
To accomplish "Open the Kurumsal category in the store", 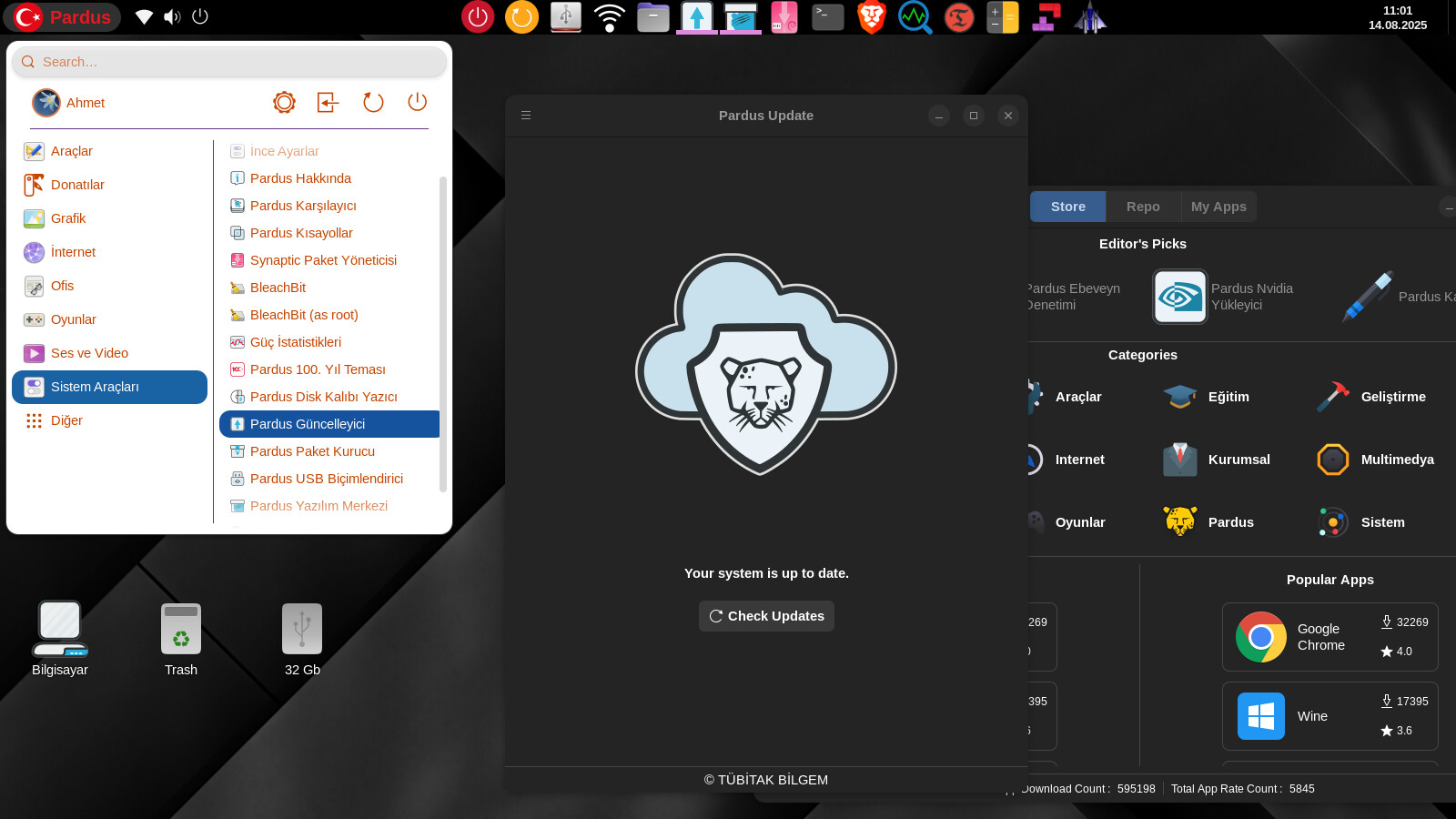I will point(1217,460).
